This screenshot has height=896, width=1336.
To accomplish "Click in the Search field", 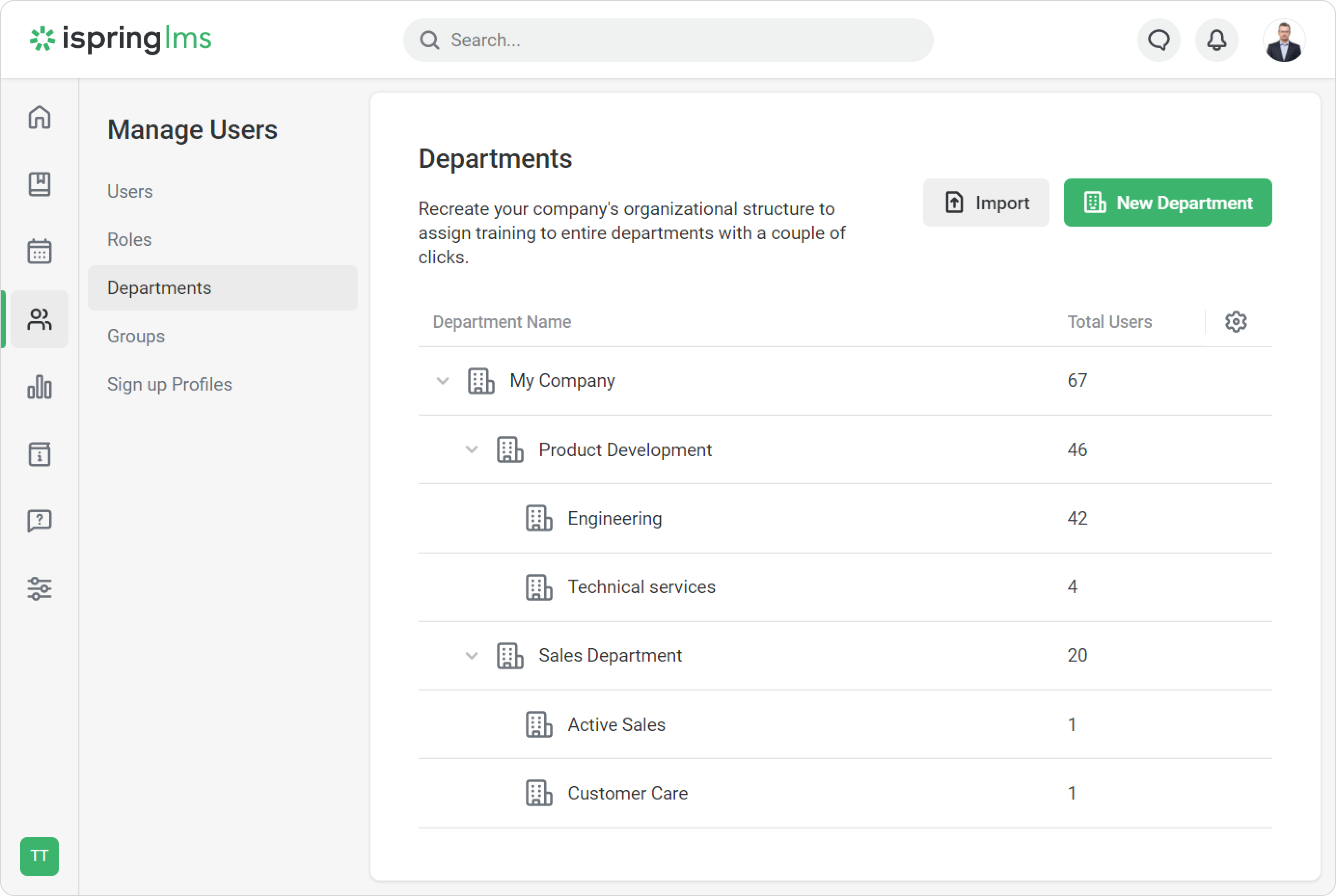I will pos(668,40).
